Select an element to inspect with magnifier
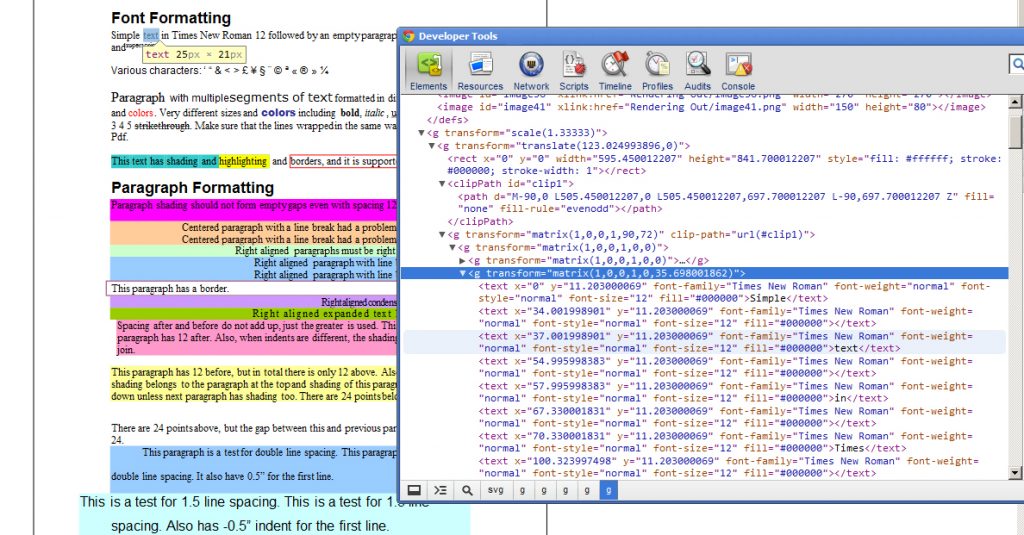 (x=467, y=490)
